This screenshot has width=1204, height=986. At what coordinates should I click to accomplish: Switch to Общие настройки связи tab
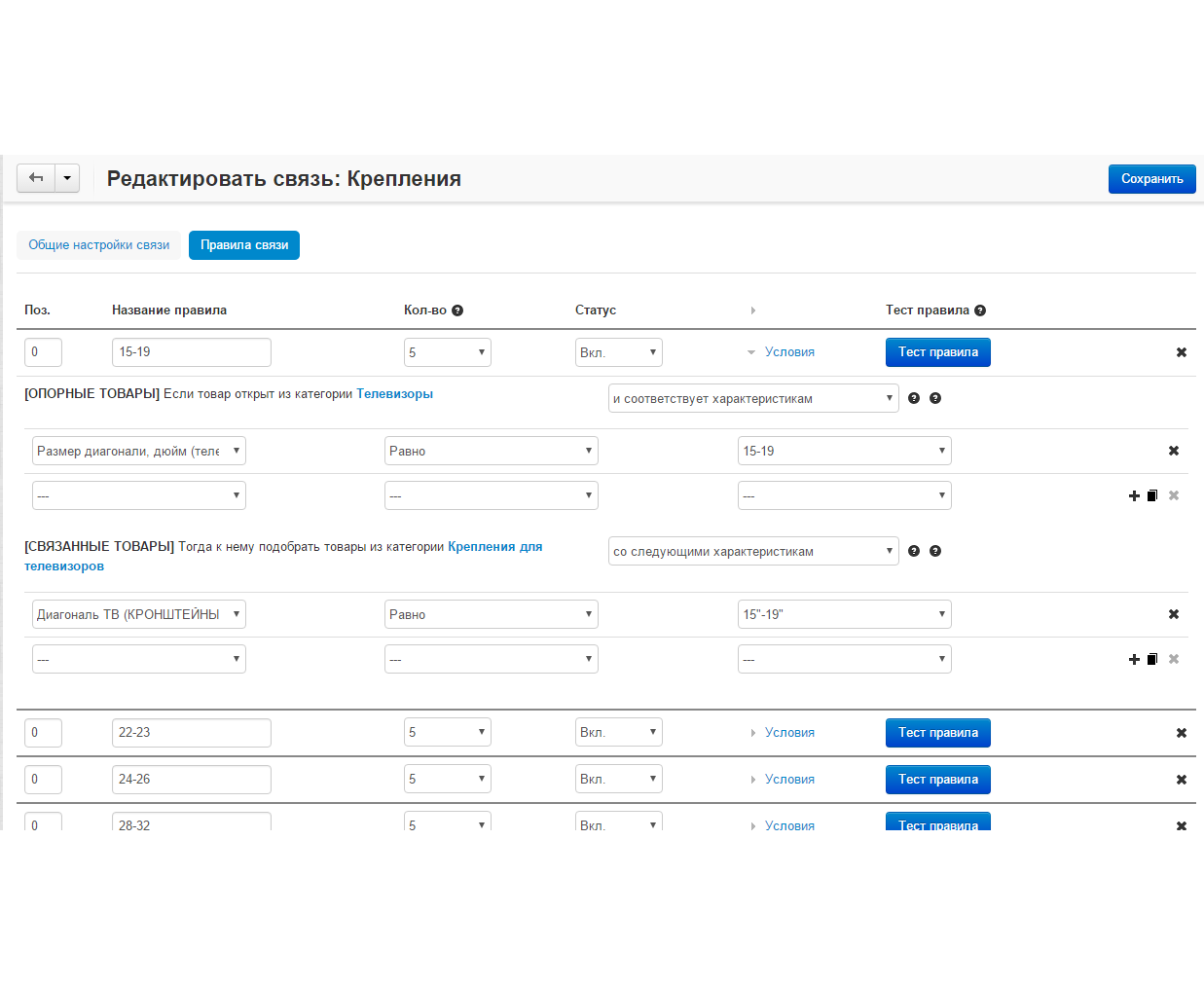[x=98, y=245]
